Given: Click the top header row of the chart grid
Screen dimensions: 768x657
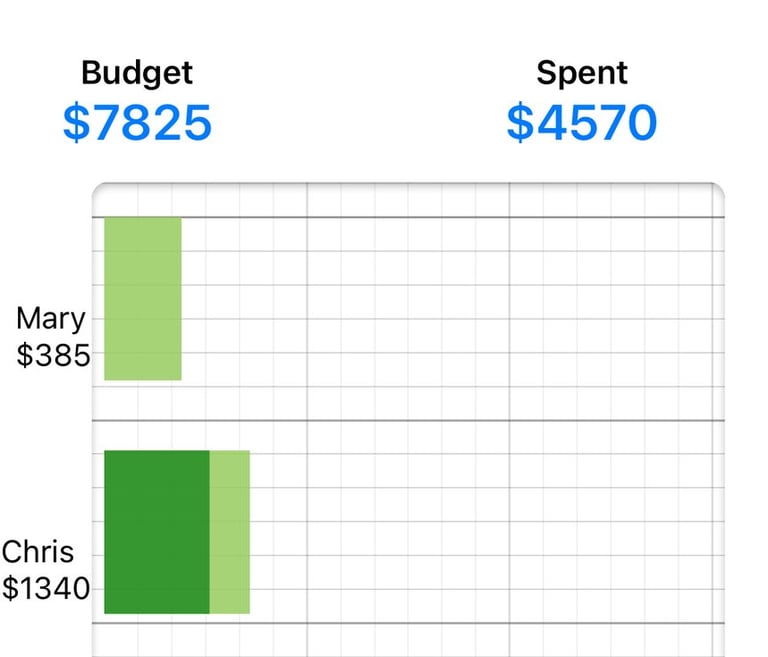Looking at the screenshot, I should [408, 200].
